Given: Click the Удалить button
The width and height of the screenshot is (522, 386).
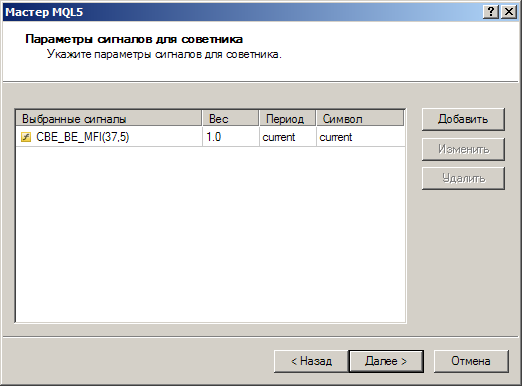Looking at the screenshot, I should (x=463, y=178).
